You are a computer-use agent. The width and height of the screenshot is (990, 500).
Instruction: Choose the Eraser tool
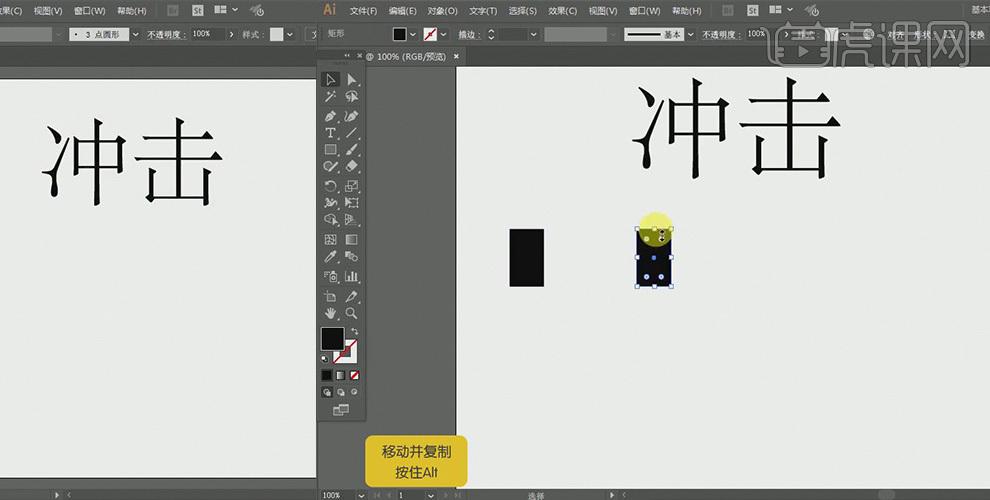point(352,166)
